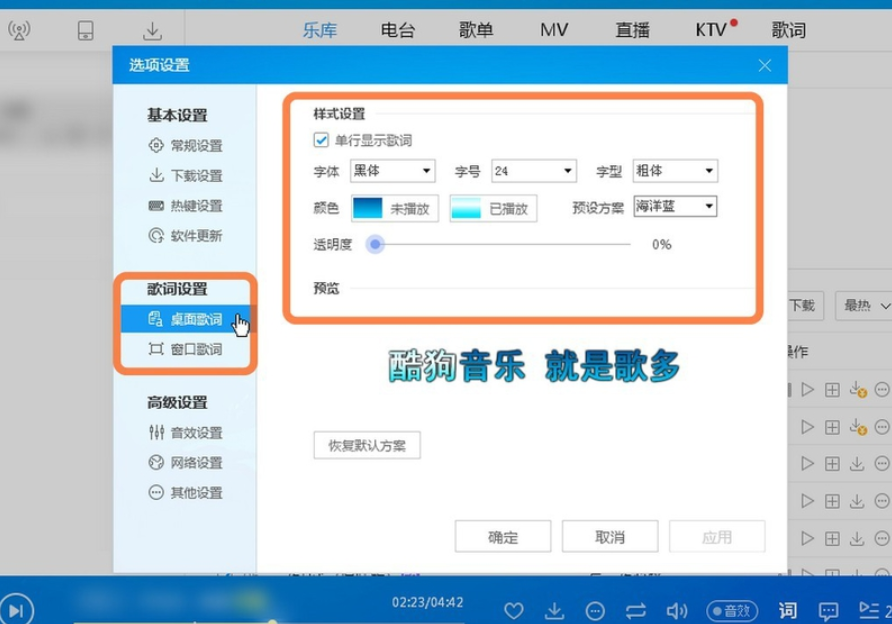
Task: Open 其他设置 in settings sidebar
Action: (x=185, y=493)
